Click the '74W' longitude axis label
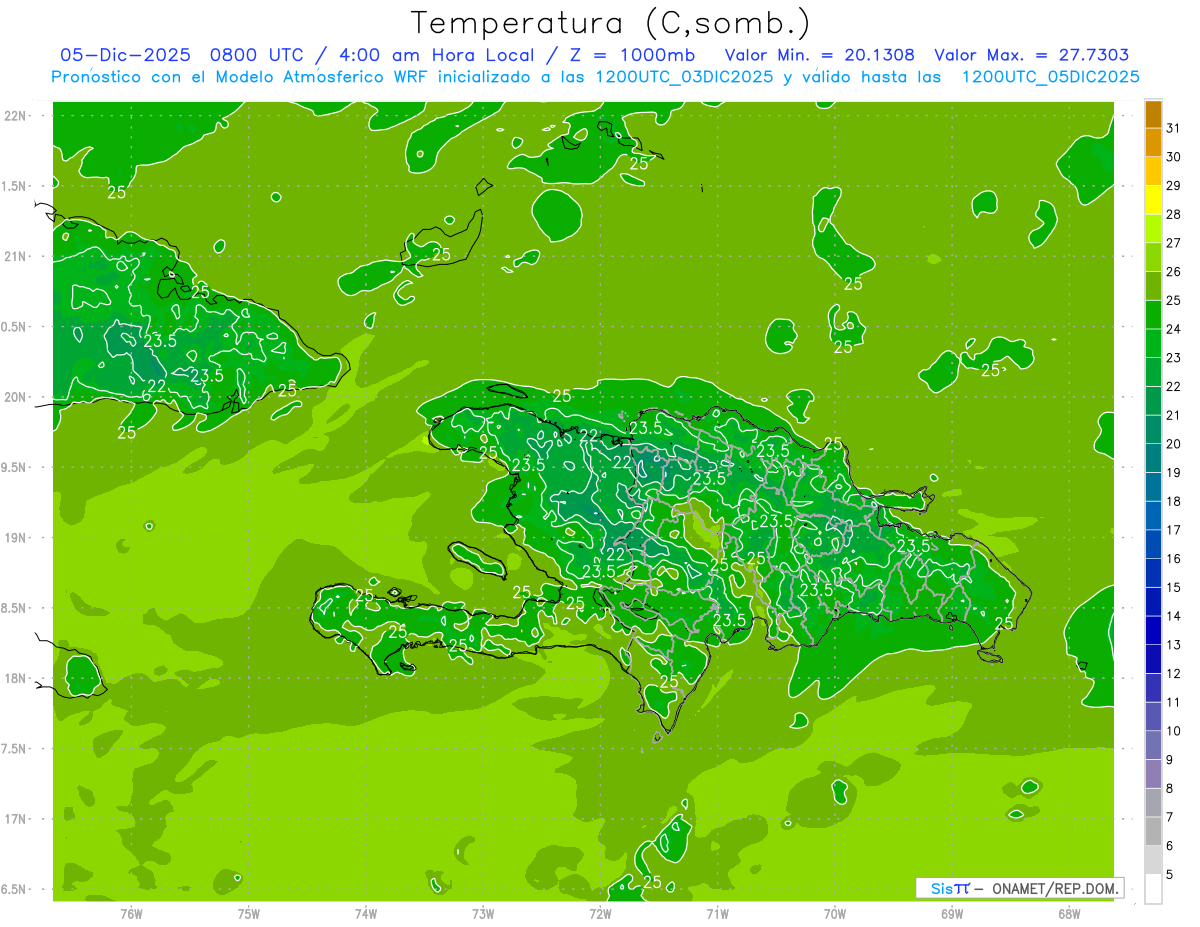 click(365, 914)
